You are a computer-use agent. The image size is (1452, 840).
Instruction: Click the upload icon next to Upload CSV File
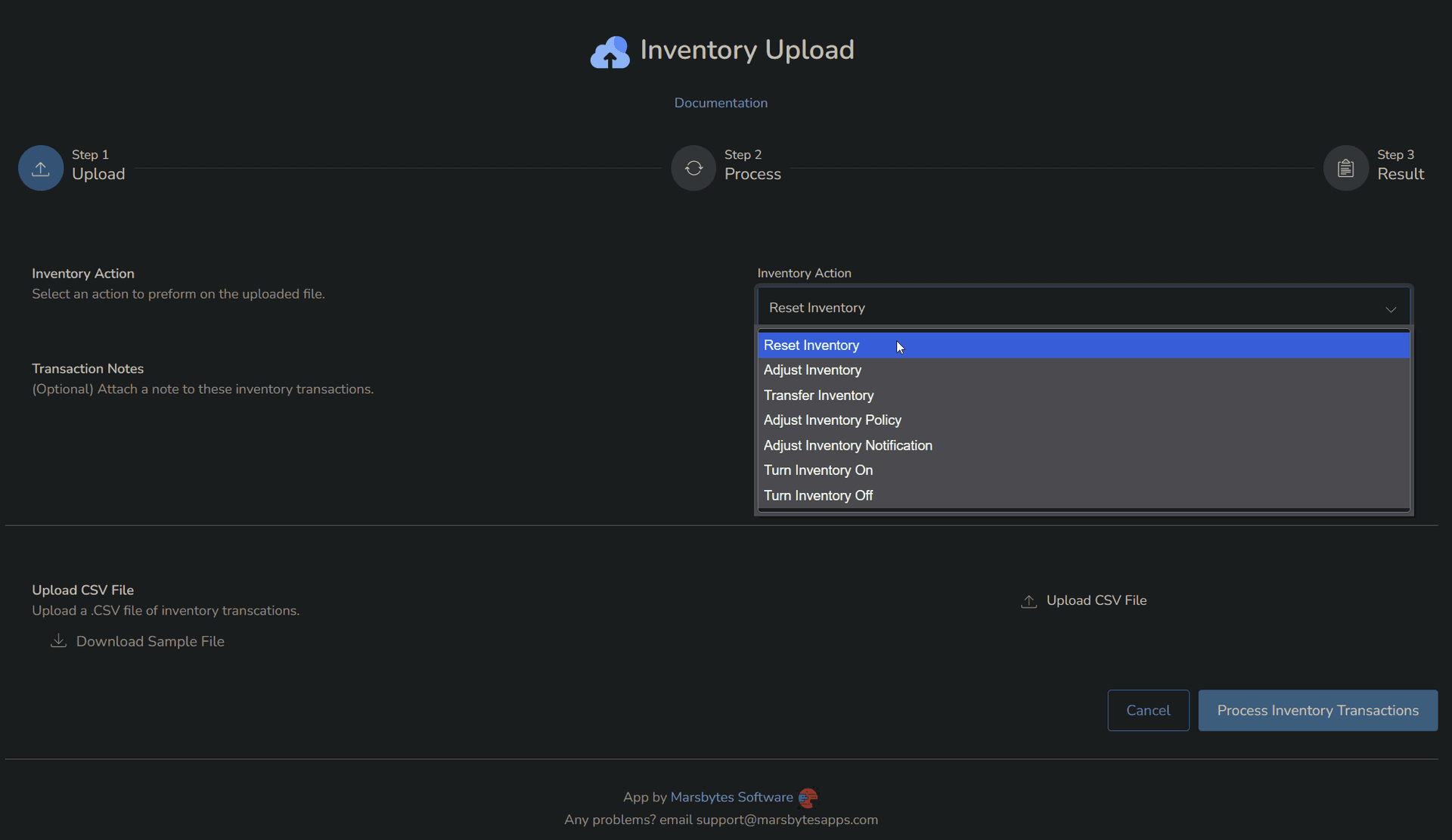point(1028,600)
